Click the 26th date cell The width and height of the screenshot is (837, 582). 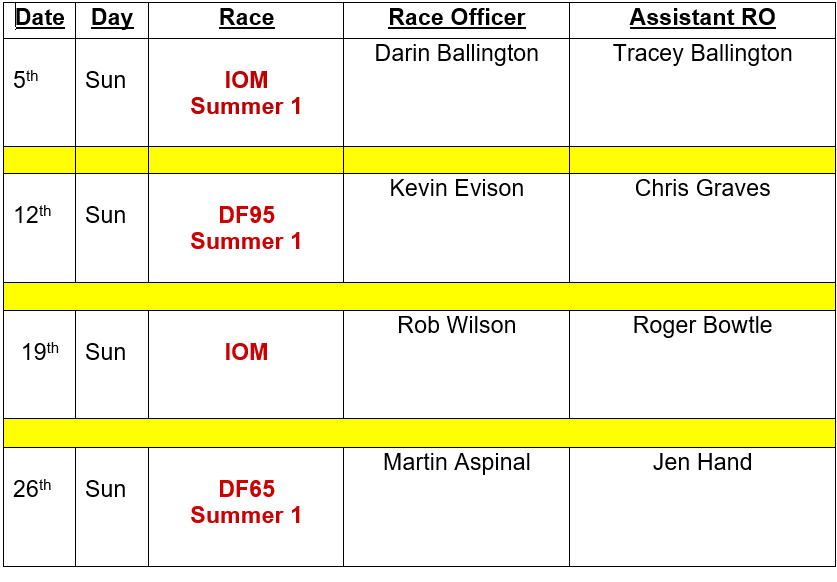click(x=32, y=489)
